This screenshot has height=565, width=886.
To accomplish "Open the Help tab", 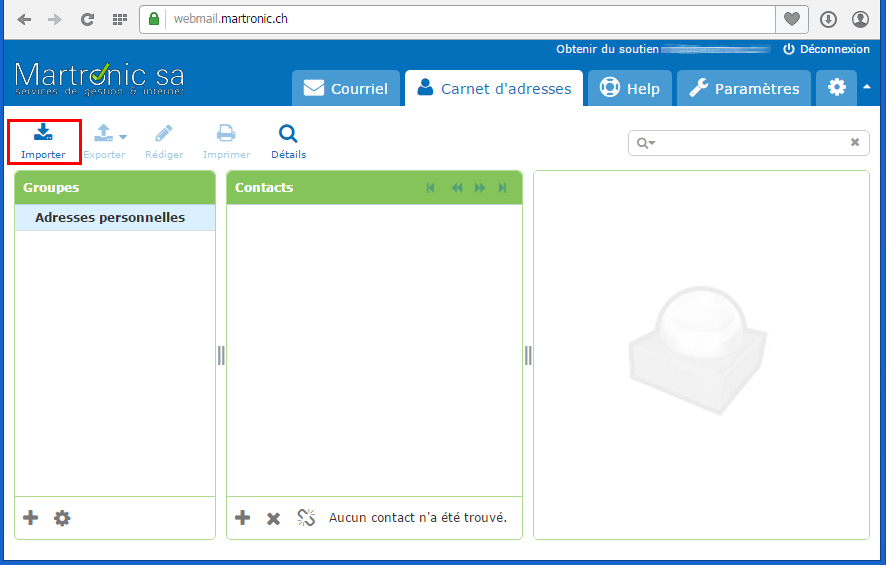I will (630, 88).
